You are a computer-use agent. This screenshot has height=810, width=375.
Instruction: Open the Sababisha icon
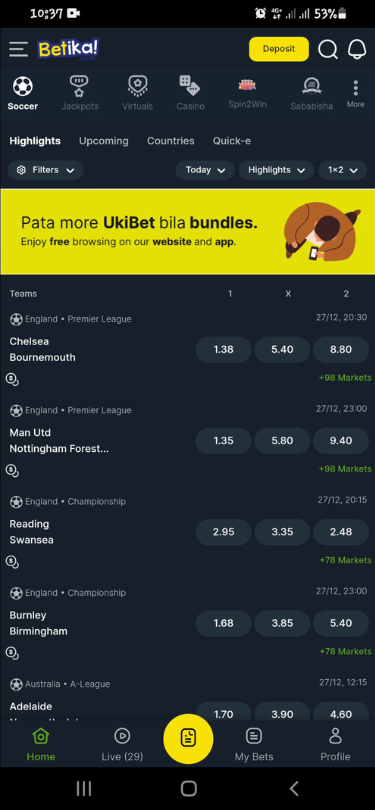311,86
